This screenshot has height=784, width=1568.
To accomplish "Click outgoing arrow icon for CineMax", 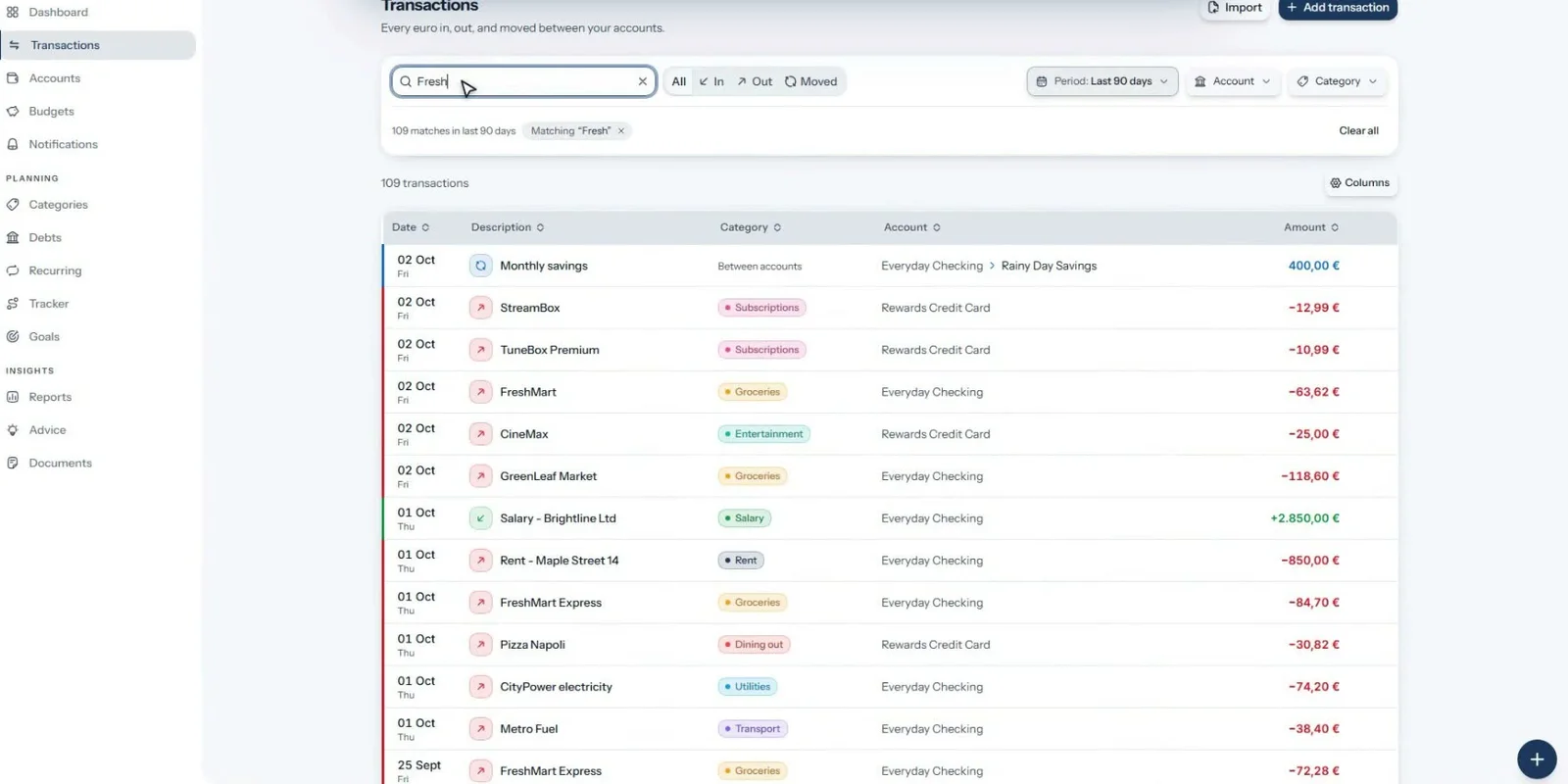I will (480, 434).
